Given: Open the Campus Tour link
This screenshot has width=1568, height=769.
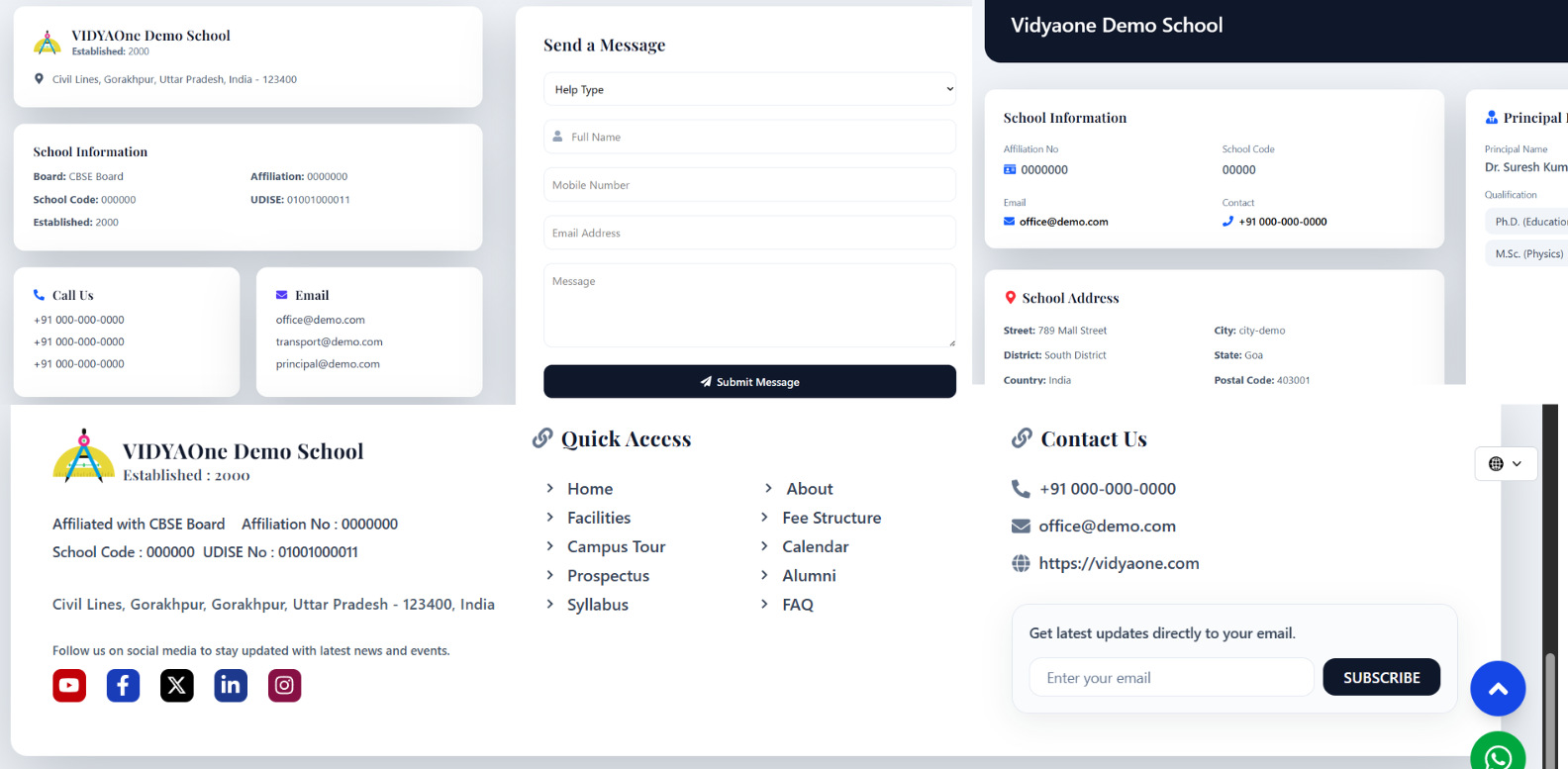Looking at the screenshot, I should pos(616,546).
